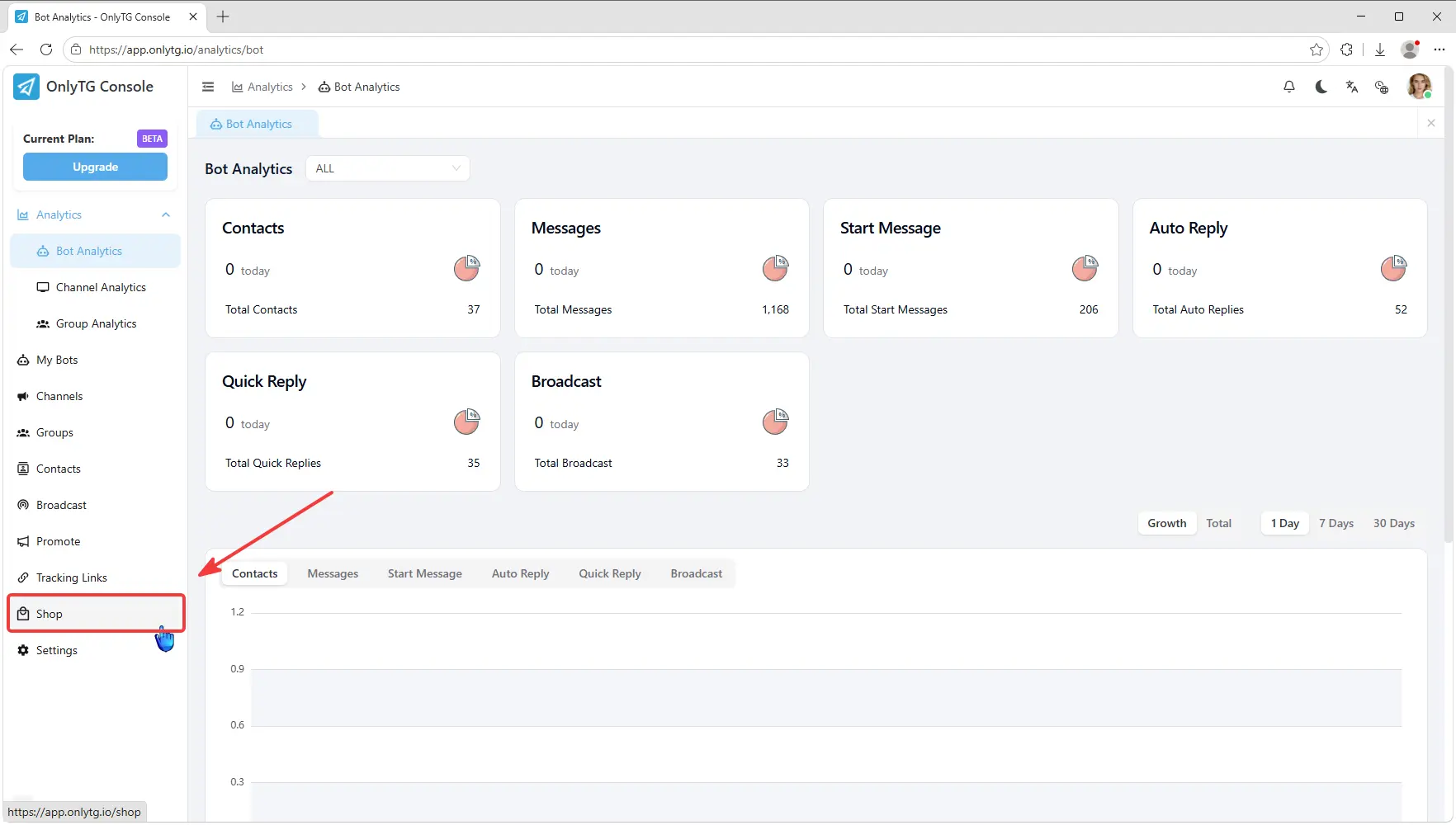The height and width of the screenshot is (825, 1456).
Task: Open the language translation icon
Action: coord(1352,87)
